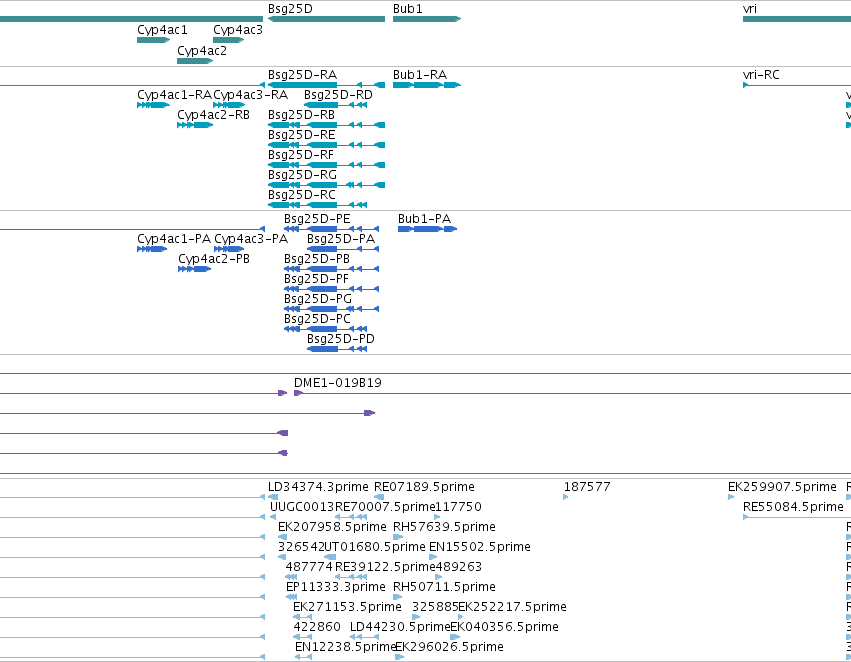Click the EK207958.5prime EST label
The width and height of the screenshot is (851, 662).
[332, 527]
